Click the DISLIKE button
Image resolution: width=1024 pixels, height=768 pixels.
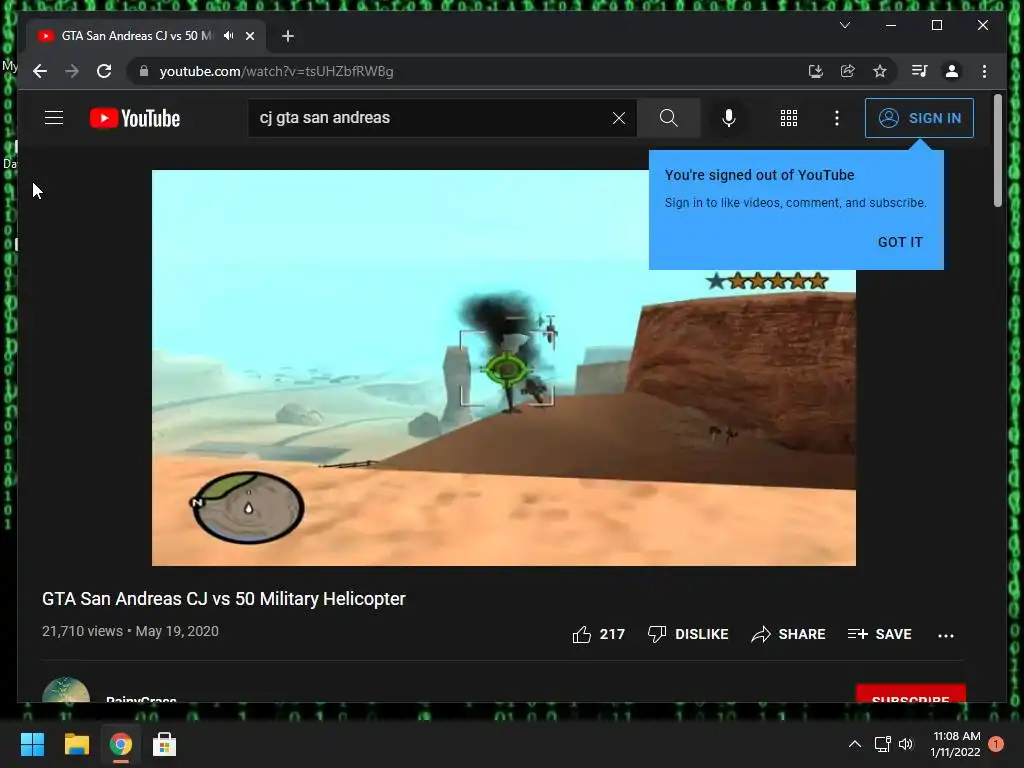pos(688,634)
